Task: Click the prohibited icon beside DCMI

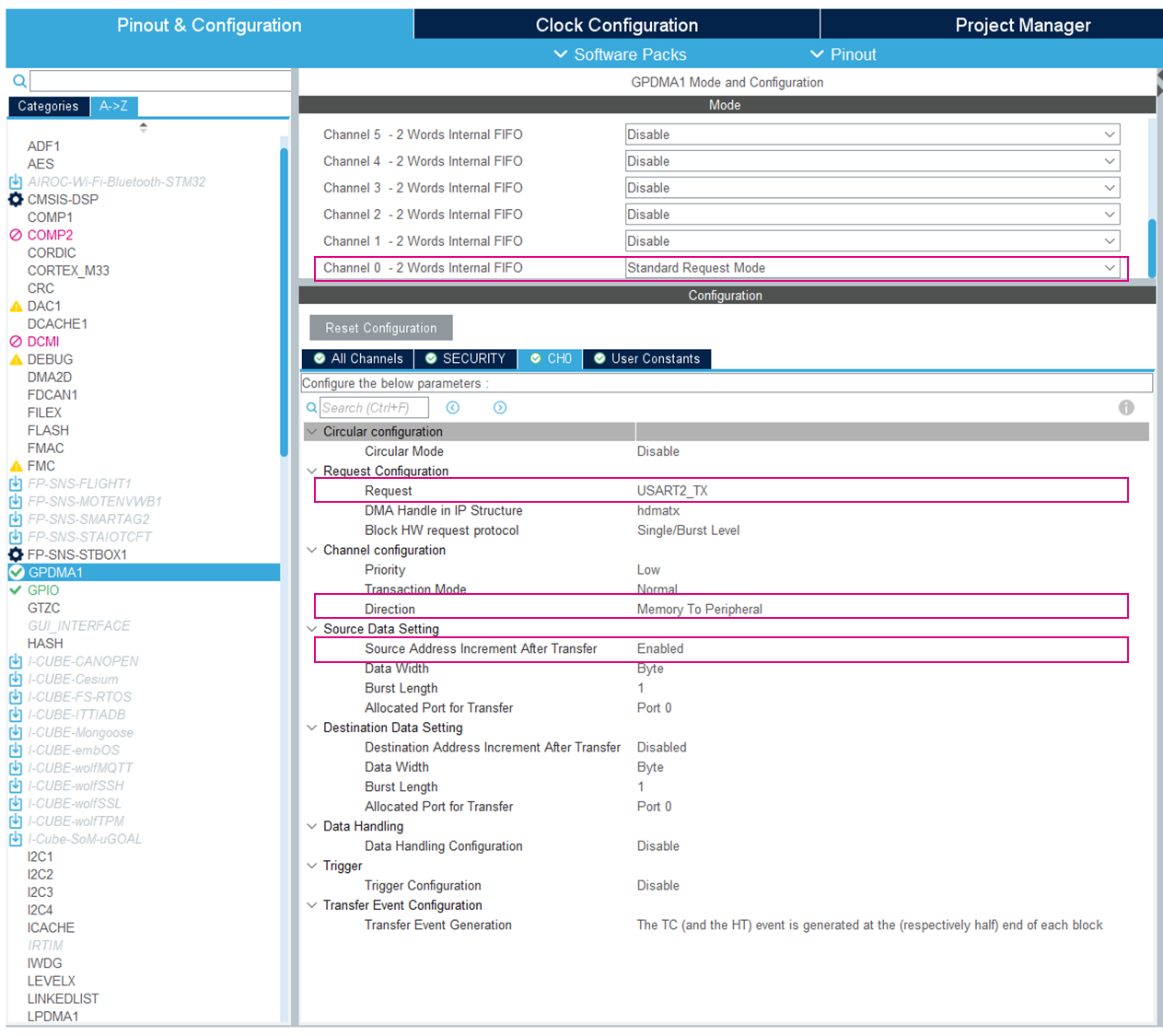Action: (x=16, y=342)
